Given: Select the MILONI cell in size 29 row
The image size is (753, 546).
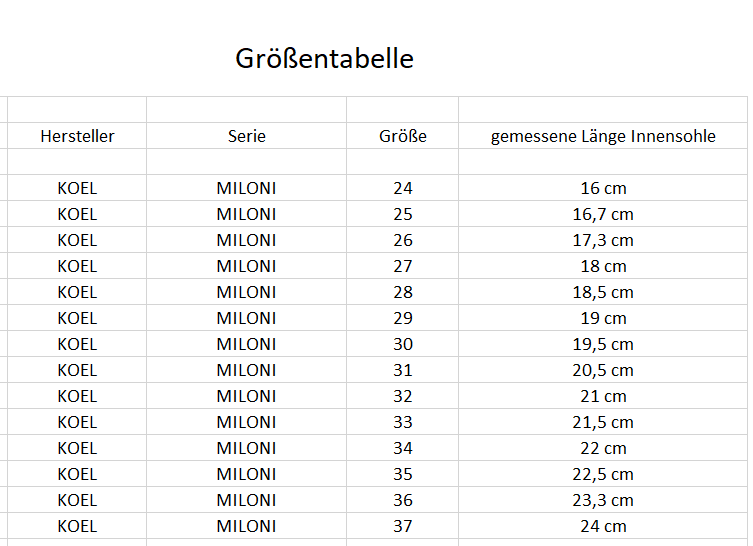Looking at the screenshot, I should coord(246,318).
